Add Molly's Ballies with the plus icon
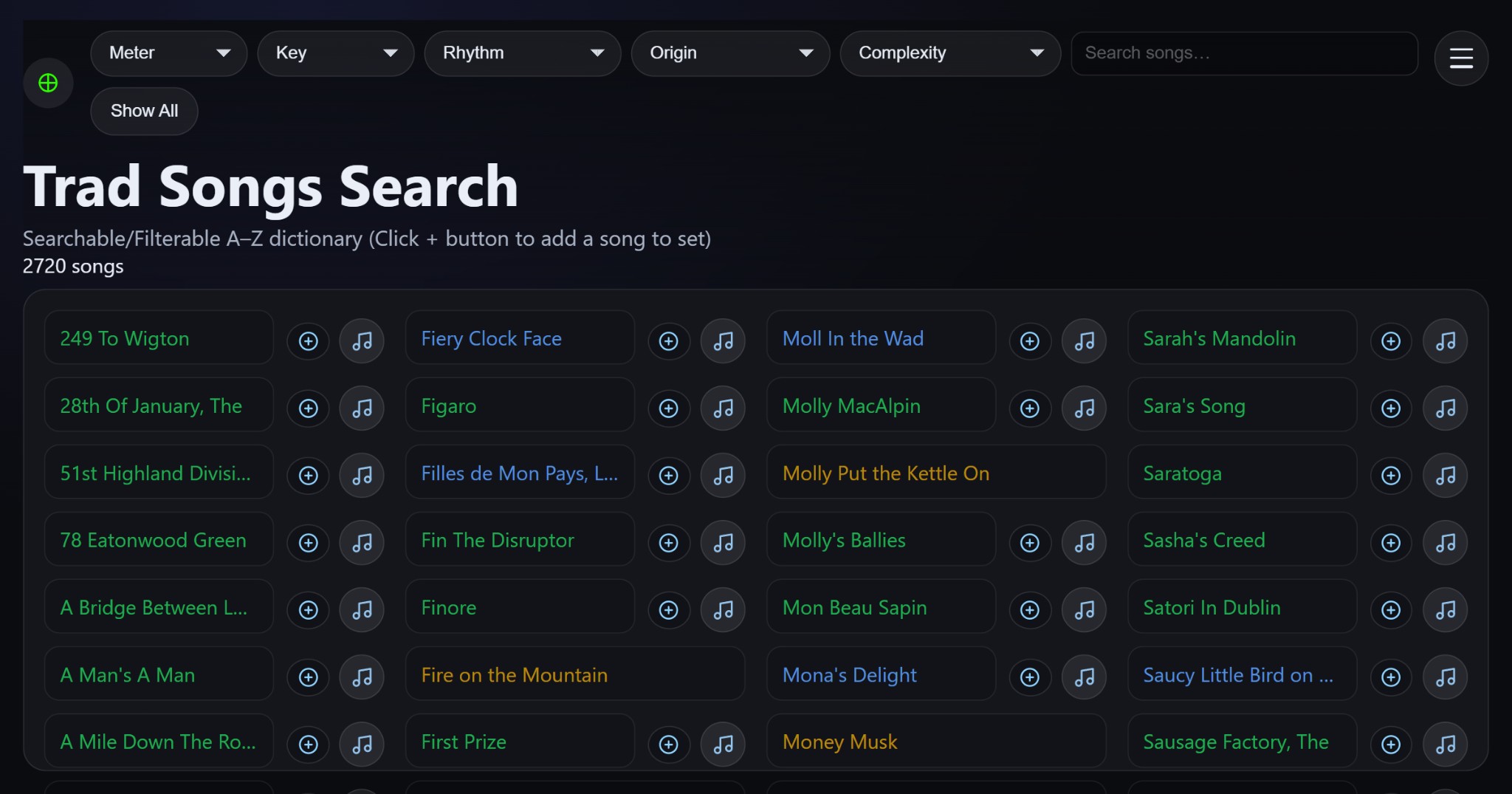1512x794 pixels. (x=1029, y=542)
